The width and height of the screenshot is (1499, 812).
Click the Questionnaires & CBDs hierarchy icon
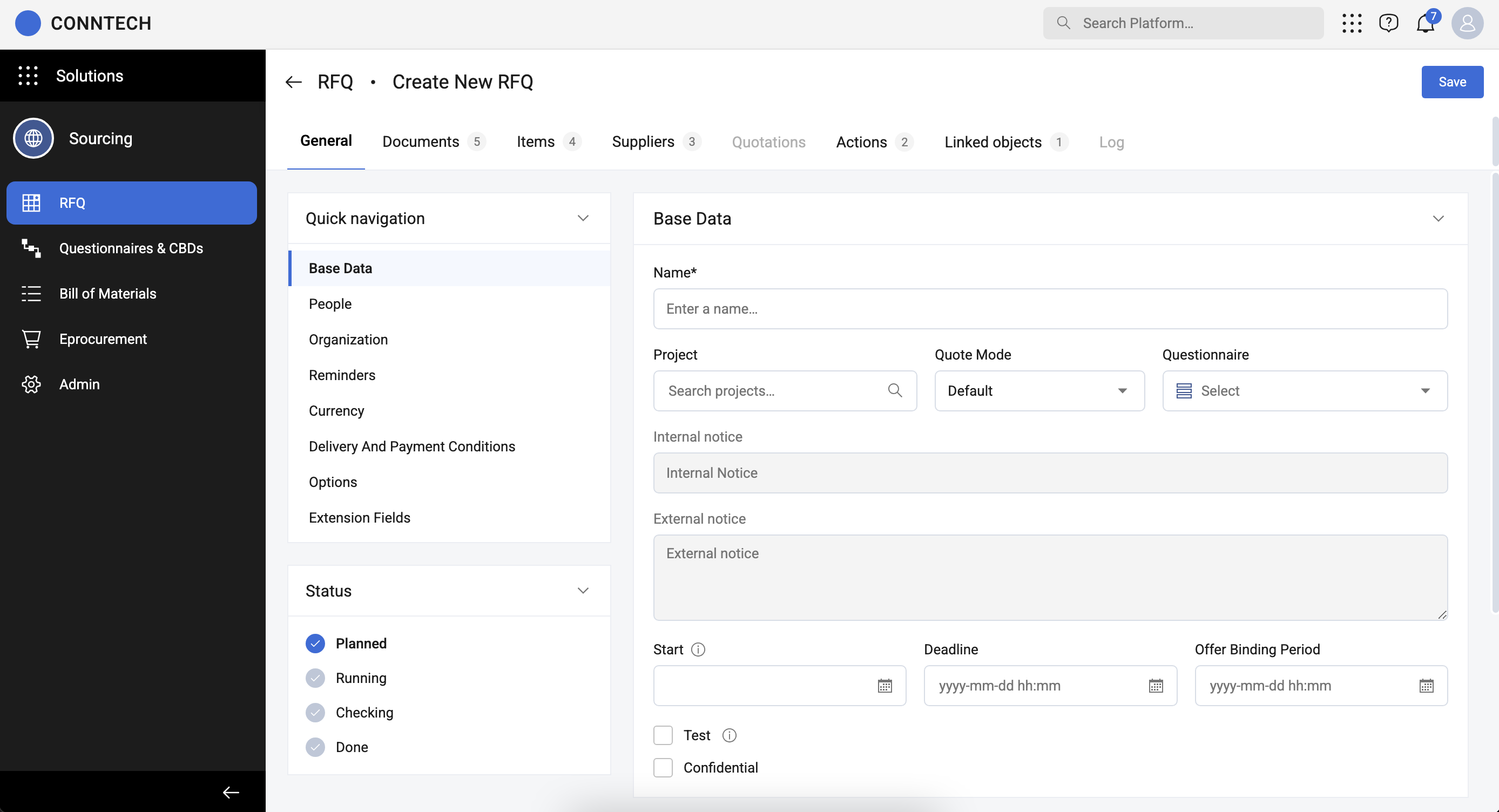pos(31,248)
